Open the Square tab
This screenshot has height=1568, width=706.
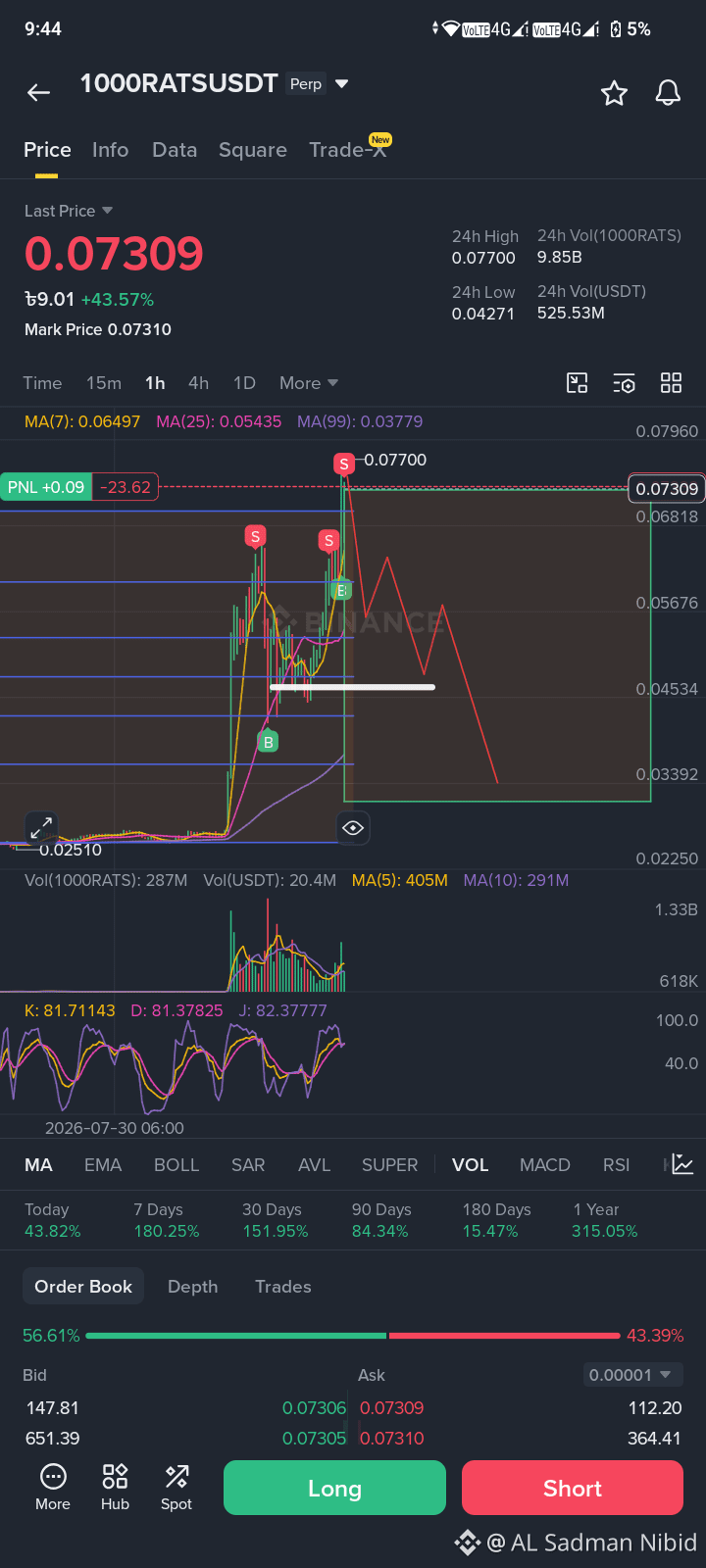(x=253, y=150)
